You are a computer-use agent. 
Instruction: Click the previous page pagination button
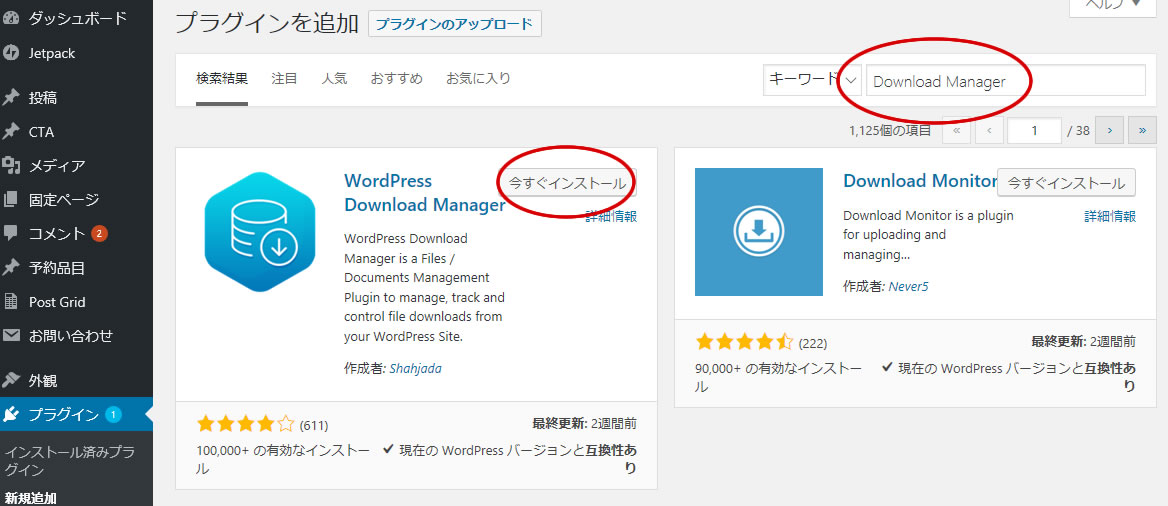pyautogui.click(x=989, y=130)
